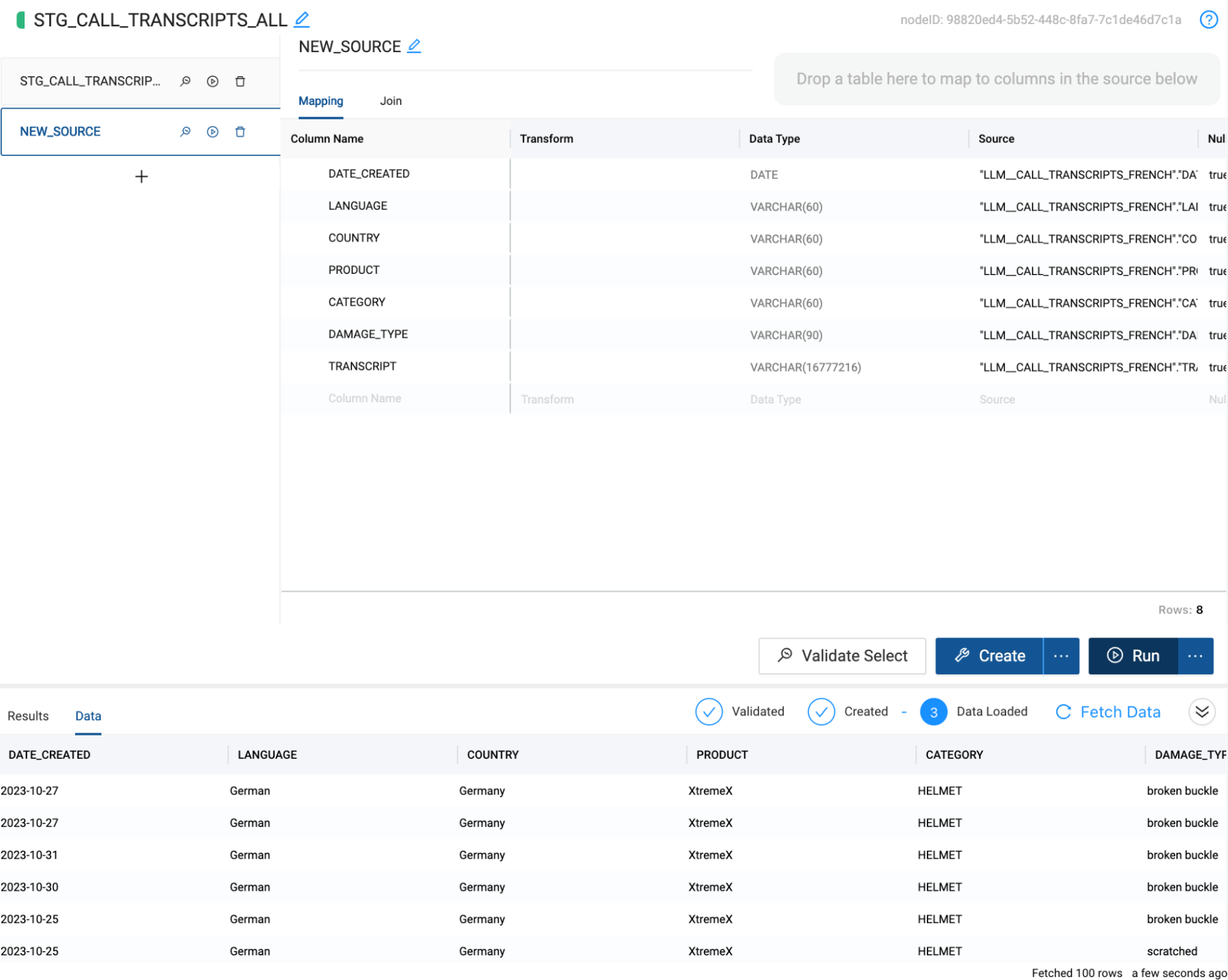Edit the NEW_SOURCE name pencil icon
The width and height of the screenshot is (1228, 980).
414,46
